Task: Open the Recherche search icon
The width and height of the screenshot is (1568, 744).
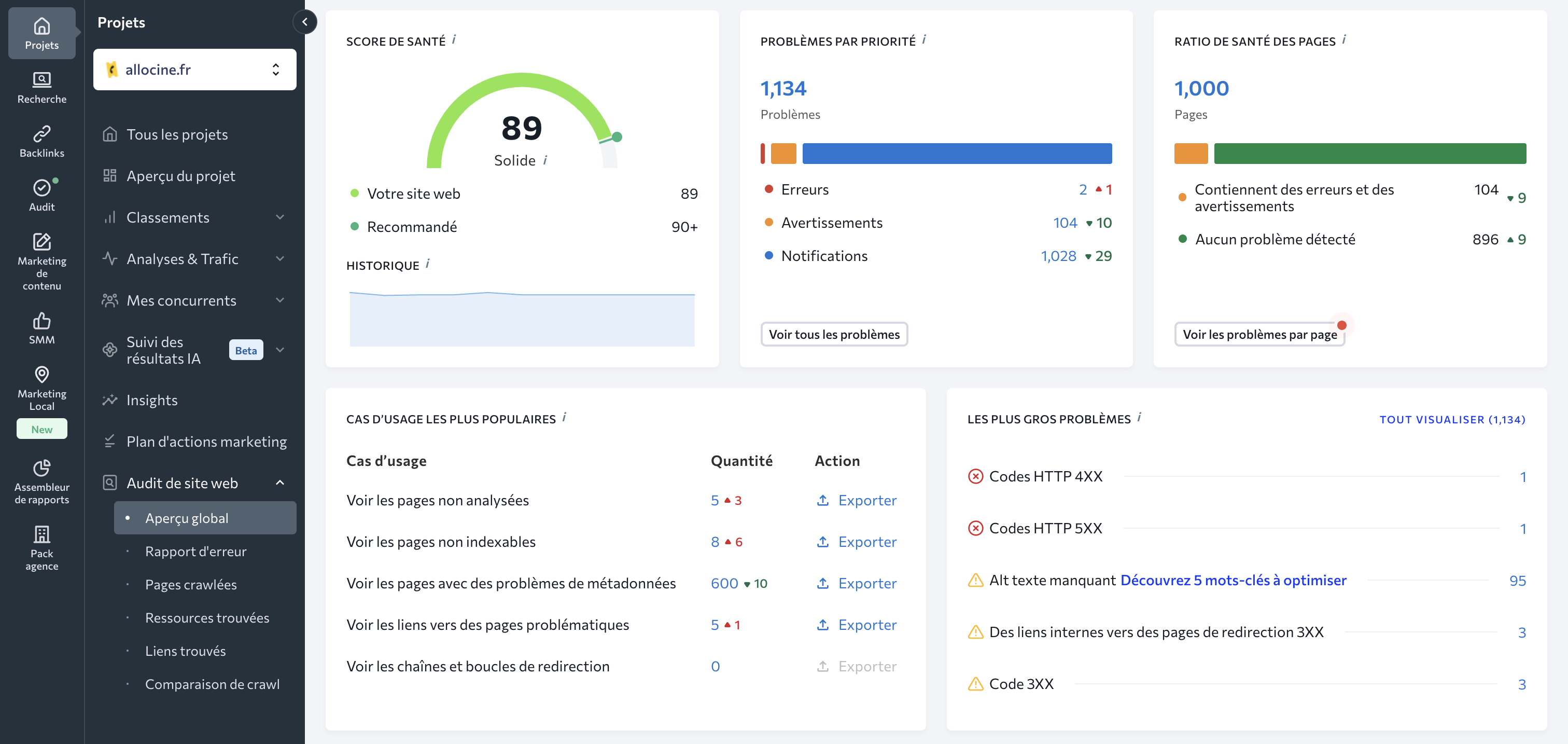Action: [x=41, y=80]
